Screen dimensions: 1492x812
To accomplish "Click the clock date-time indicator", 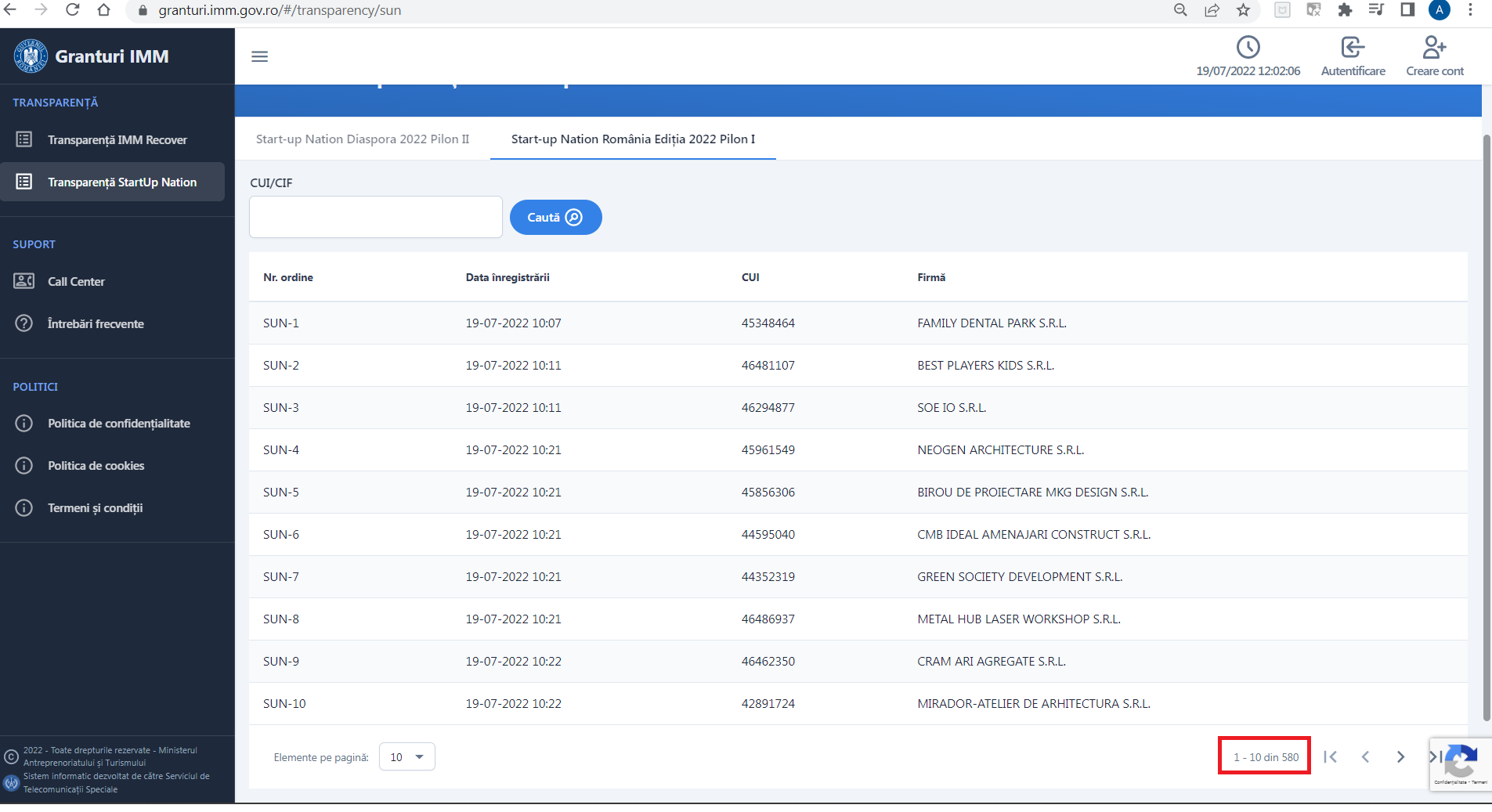I will coord(1248,56).
